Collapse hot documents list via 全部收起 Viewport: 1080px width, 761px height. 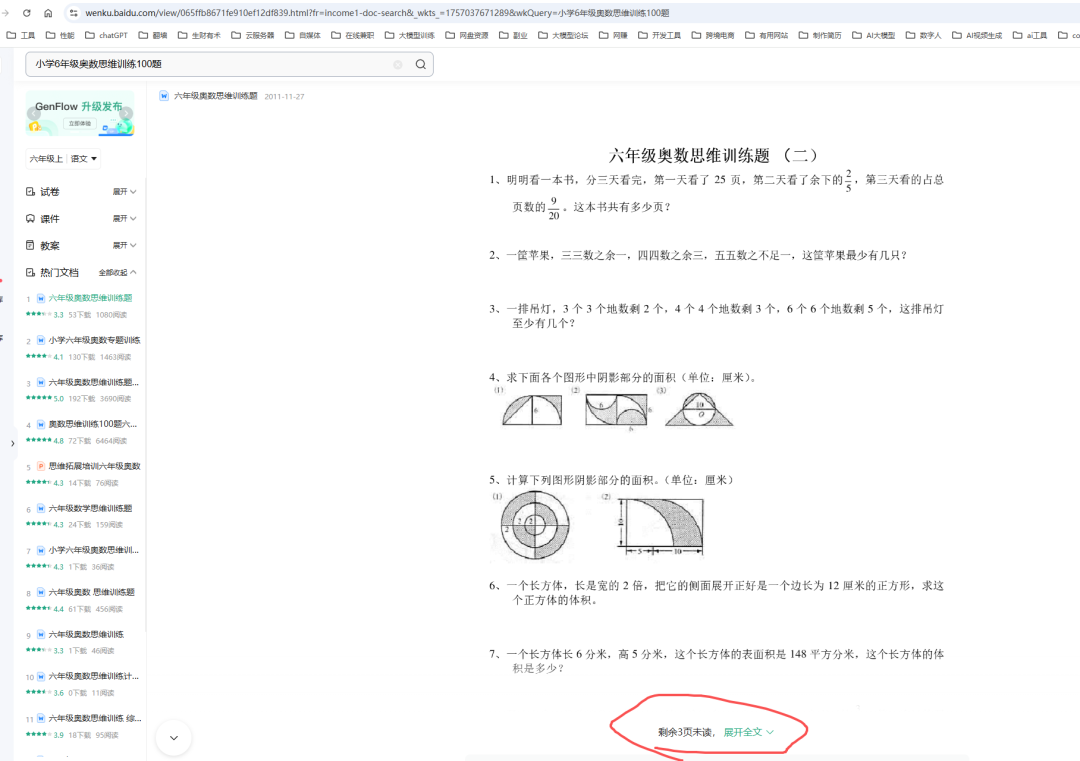coord(113,272)
